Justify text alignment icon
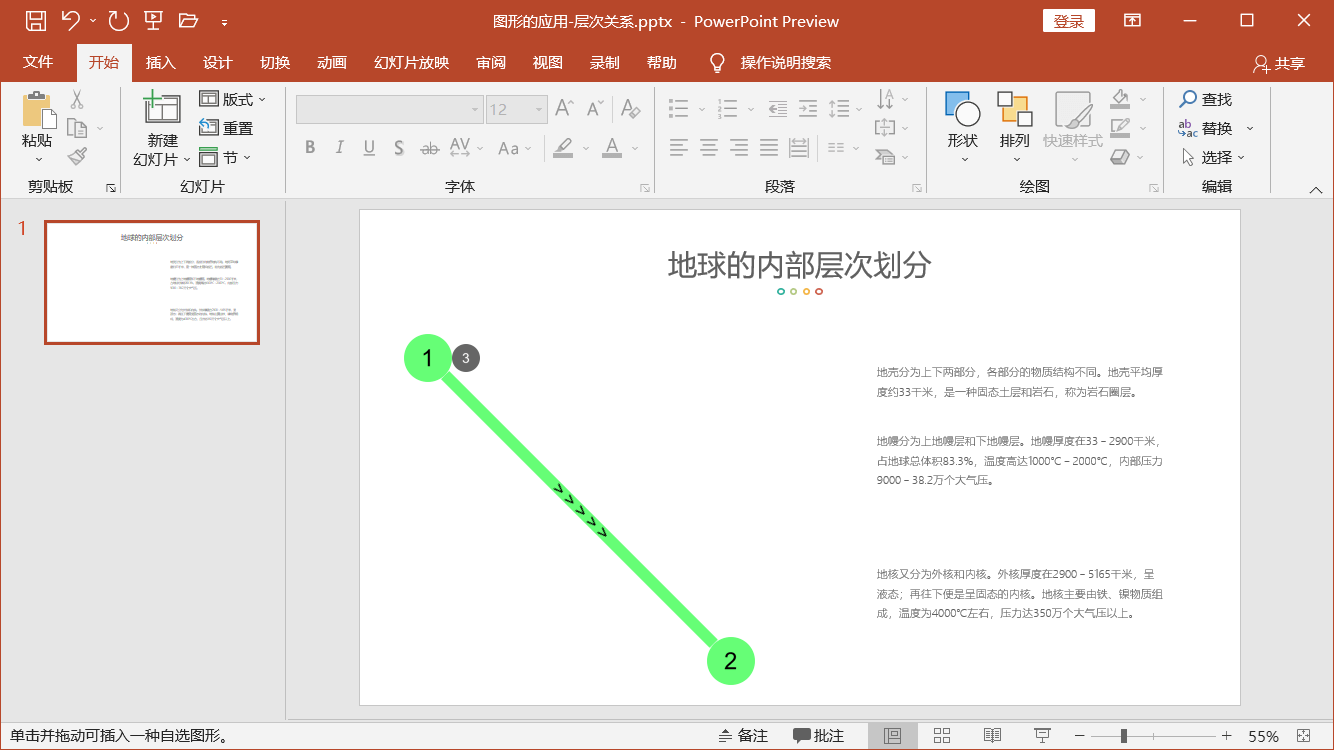The image size is (1334, 750). click(x=769, y=148)
